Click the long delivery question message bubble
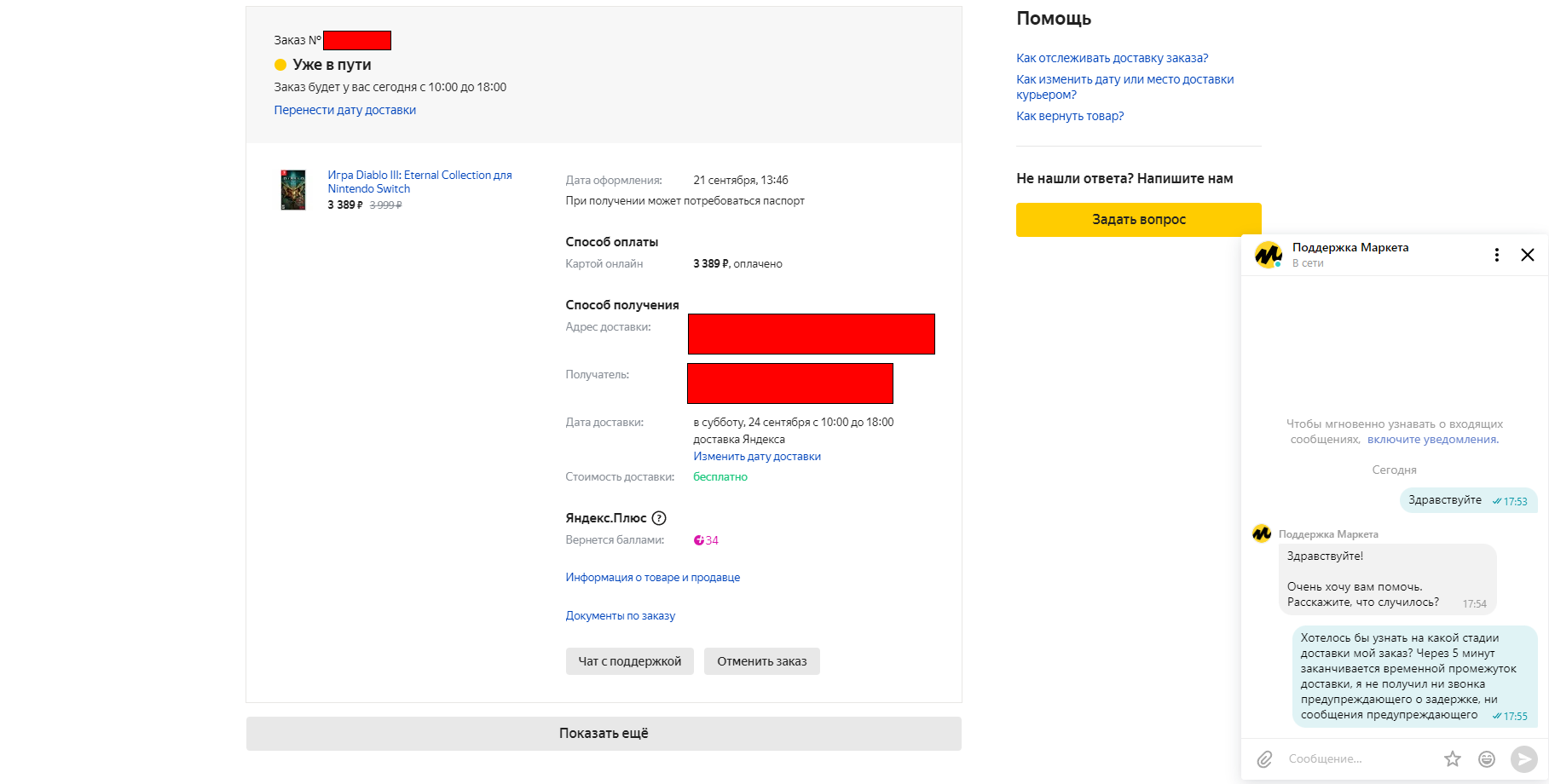 pos(1414,677)
